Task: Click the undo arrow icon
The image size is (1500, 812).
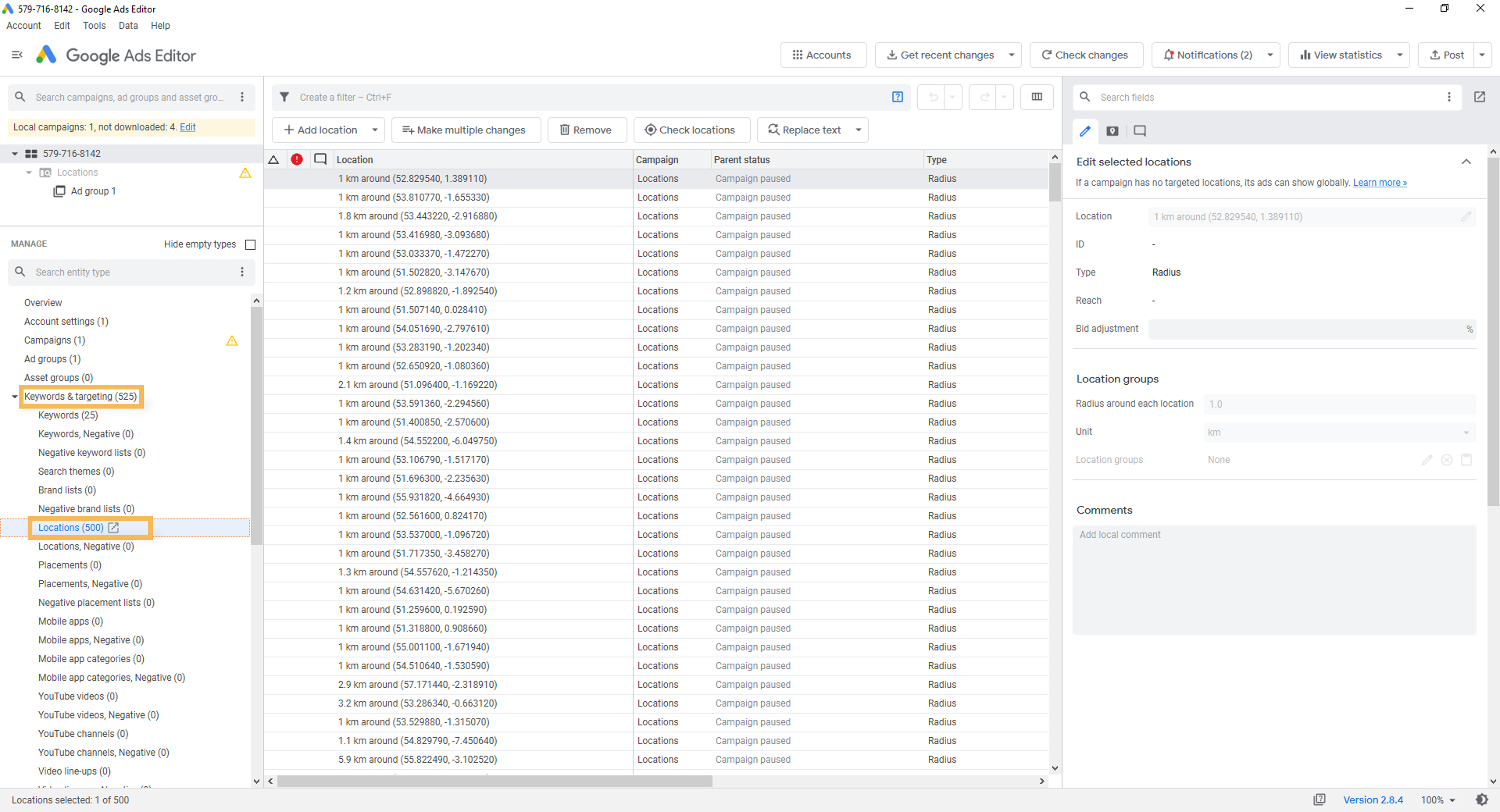Action: 933,97
